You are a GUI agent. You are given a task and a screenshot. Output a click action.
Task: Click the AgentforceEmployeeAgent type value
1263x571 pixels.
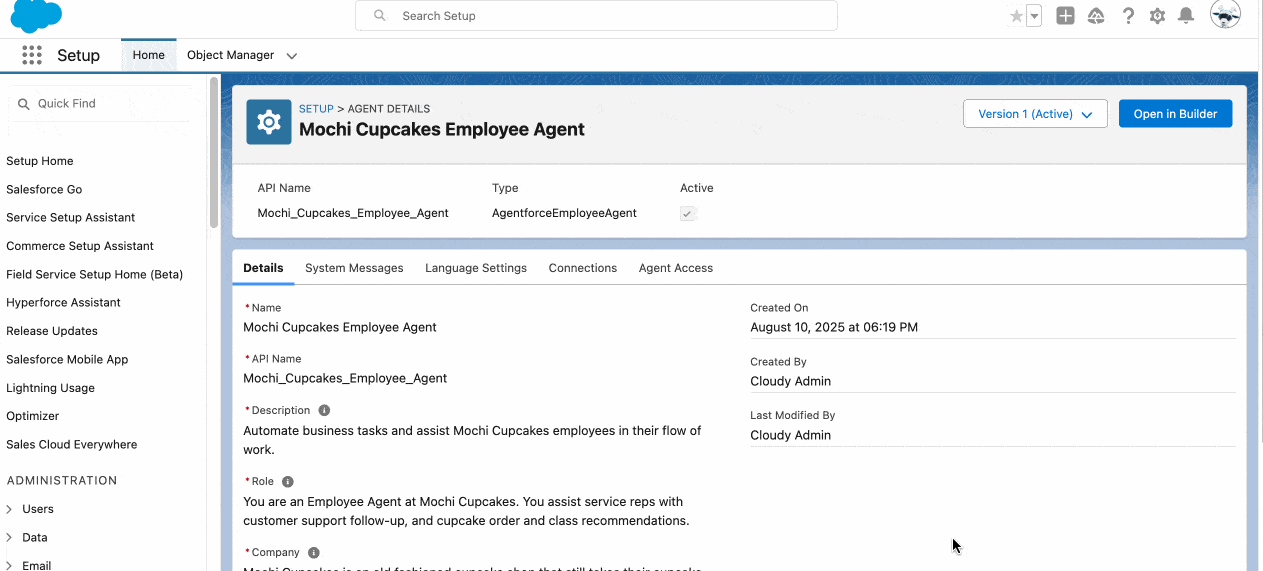pyautogui.click(x=564, y=213)
